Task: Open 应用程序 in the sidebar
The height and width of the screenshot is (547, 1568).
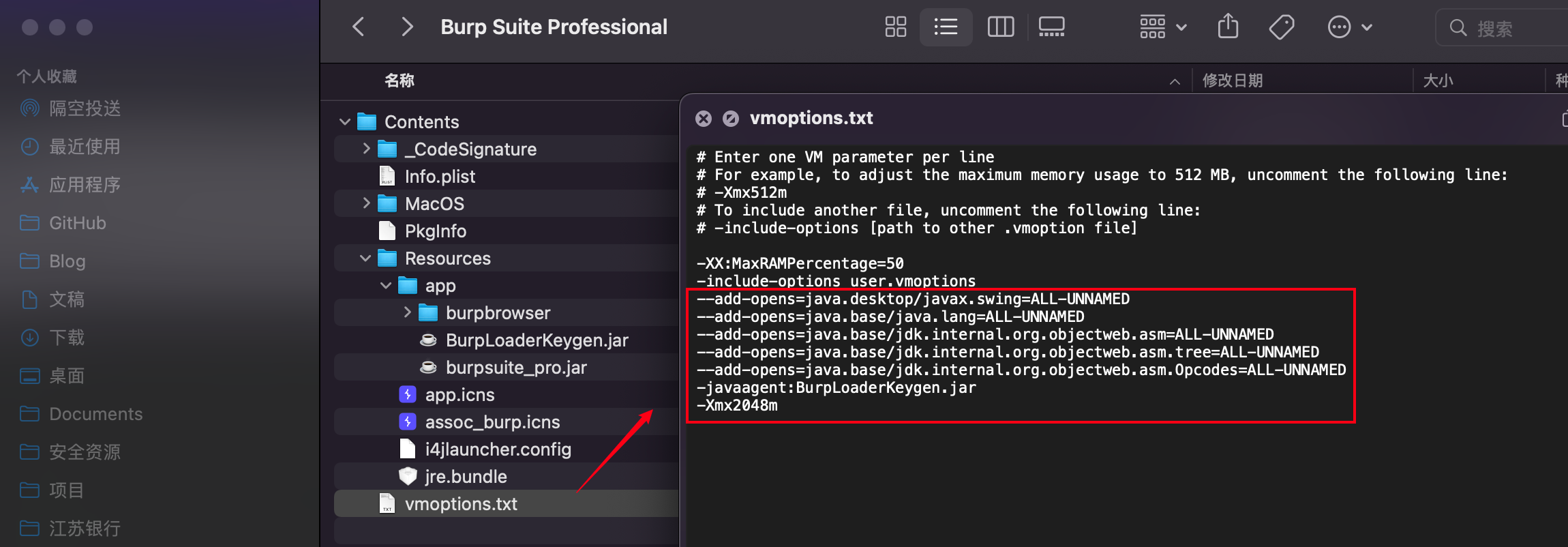Action: click(72, 185)
